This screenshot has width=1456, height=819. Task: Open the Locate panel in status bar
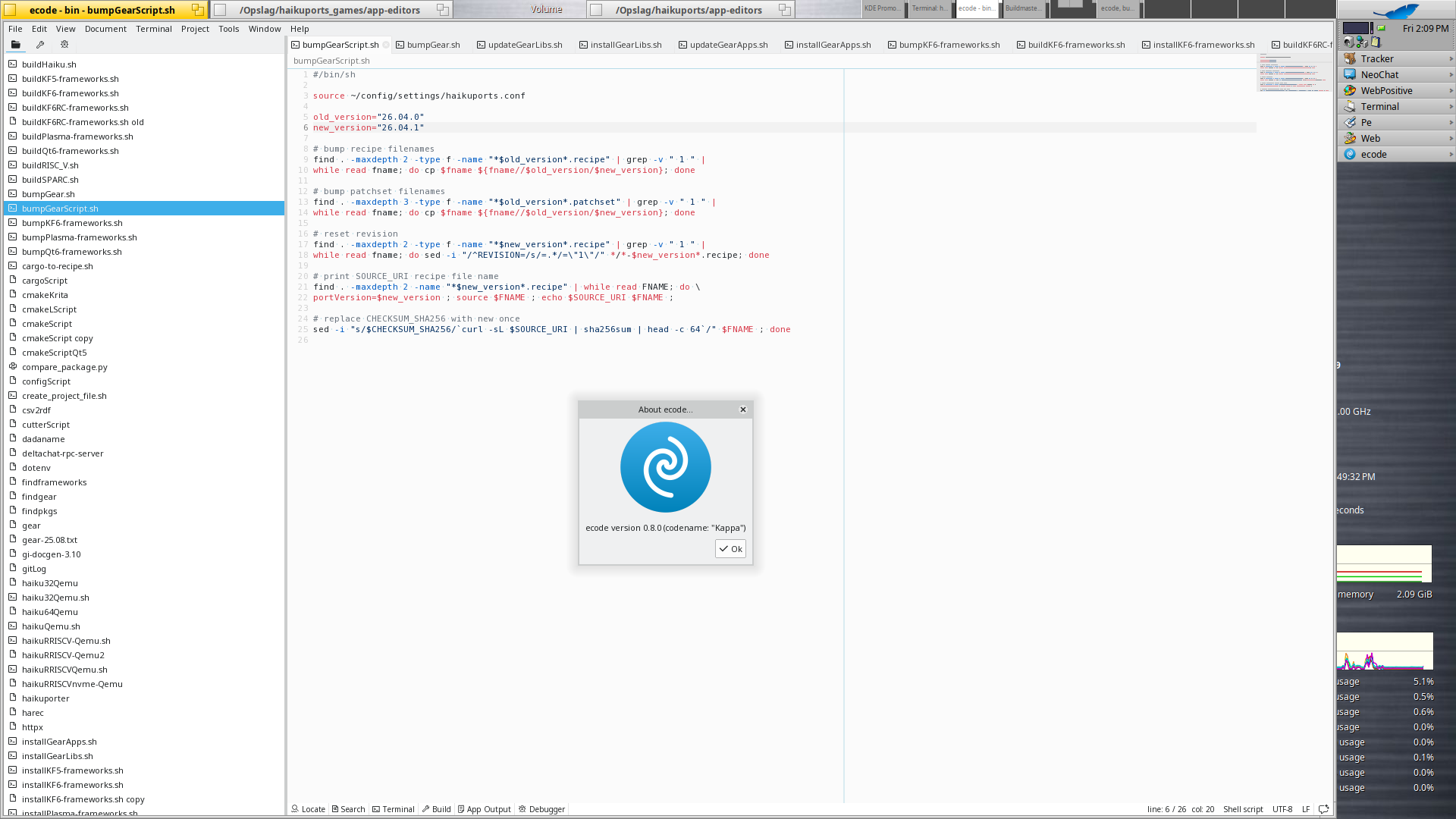tap(308, 809)
